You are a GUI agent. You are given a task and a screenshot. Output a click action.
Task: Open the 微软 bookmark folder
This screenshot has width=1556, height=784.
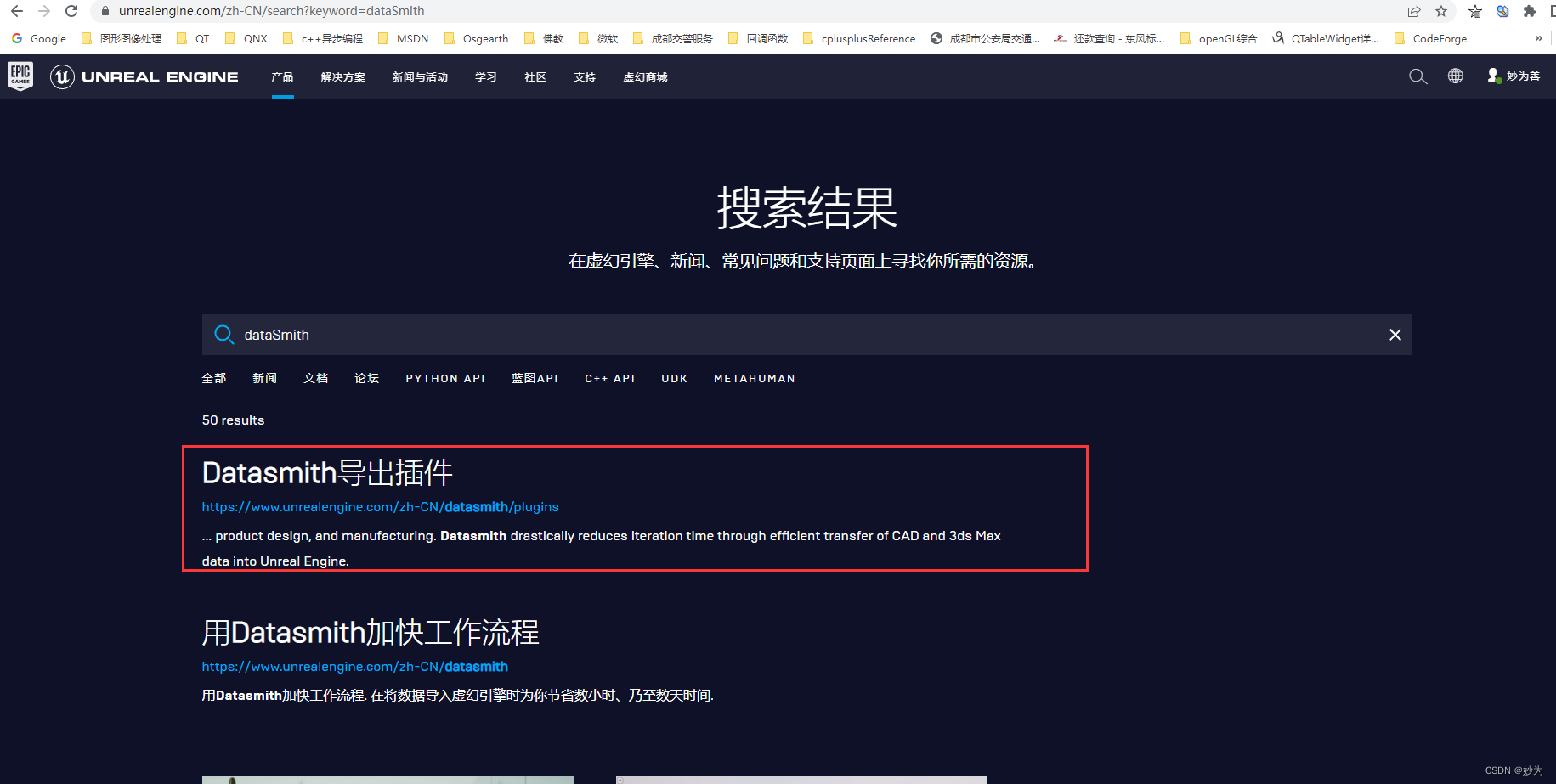point(598,38)
